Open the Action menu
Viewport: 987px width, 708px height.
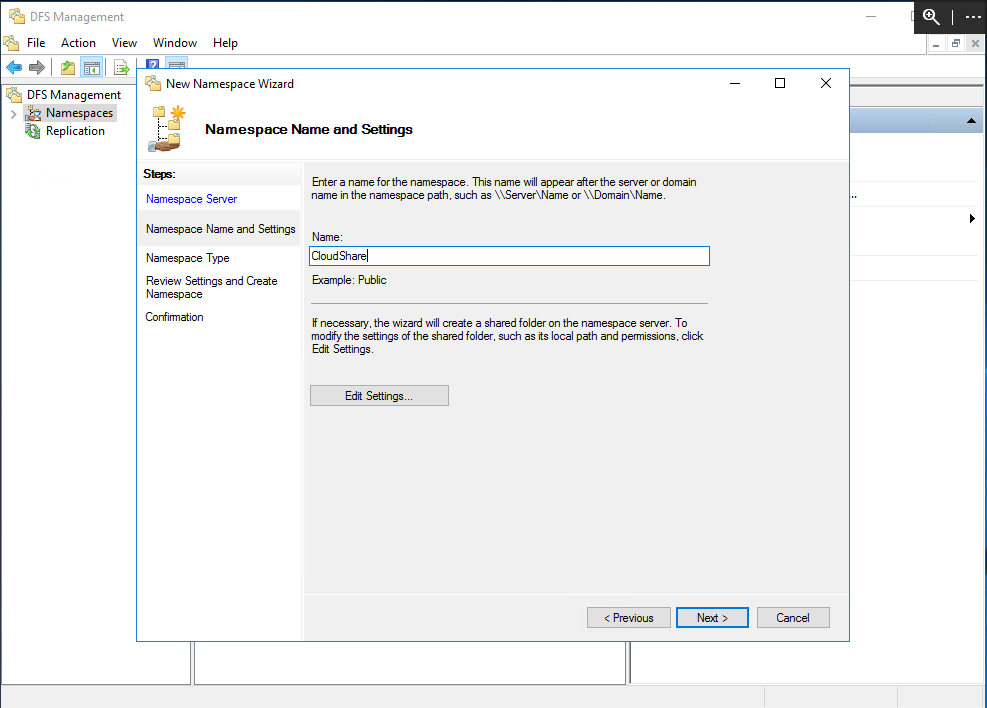click(78, 43)
